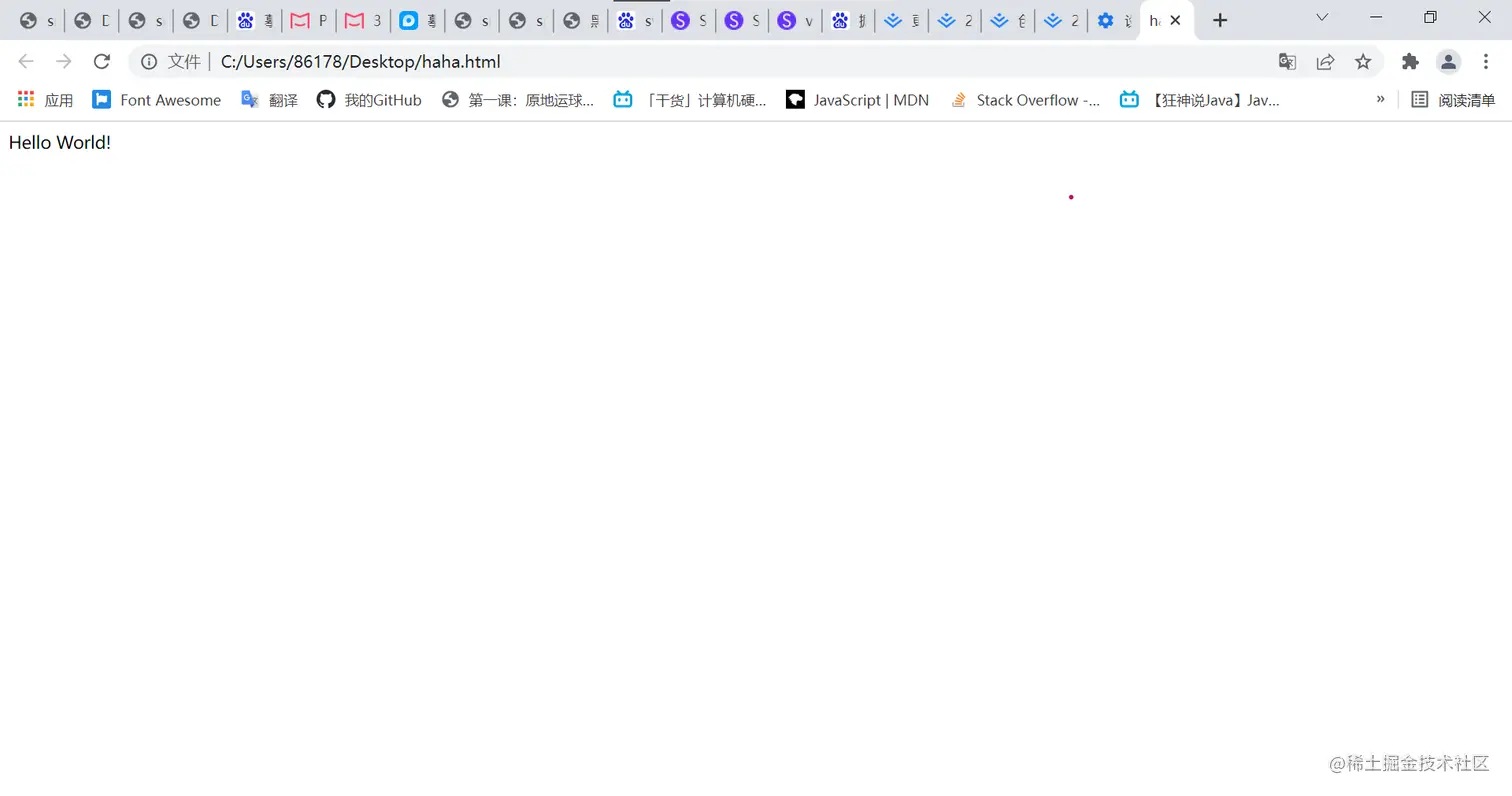Click the browser profile avatar
This screenshot has height=796, width=1512.
(1448, 61)
